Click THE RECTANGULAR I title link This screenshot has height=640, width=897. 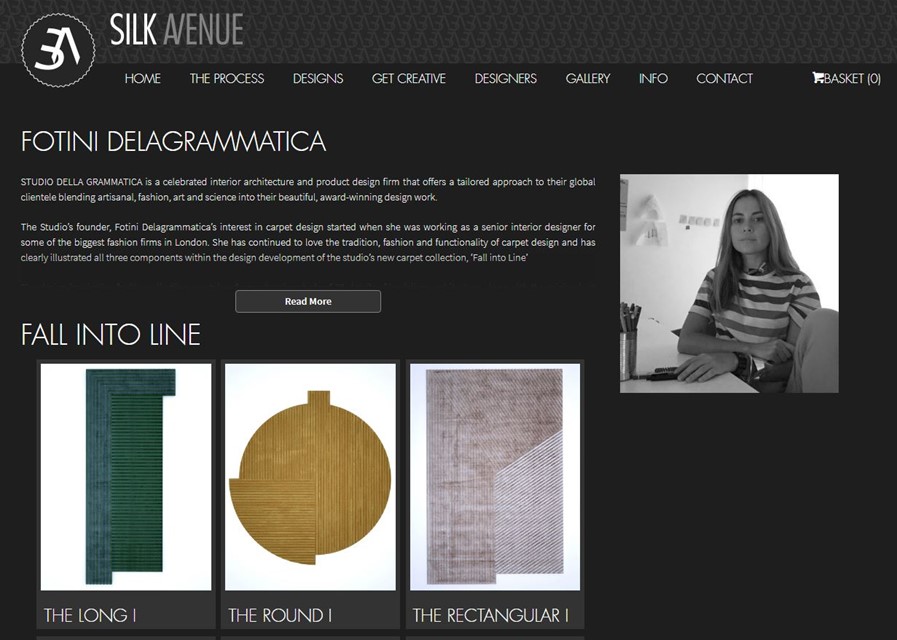[x=490, y=615]
